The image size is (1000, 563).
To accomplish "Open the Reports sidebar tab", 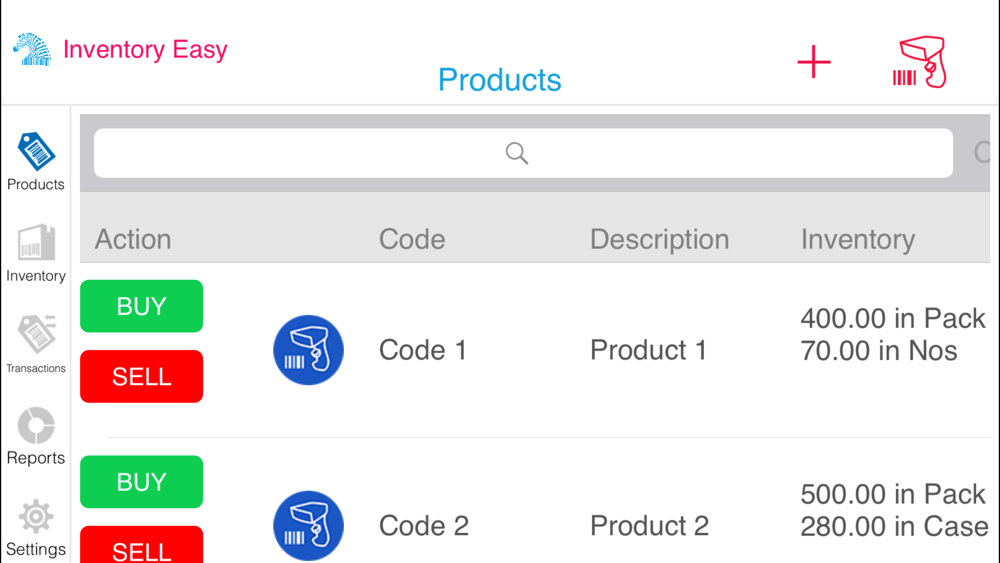I will tap(36, 436).
